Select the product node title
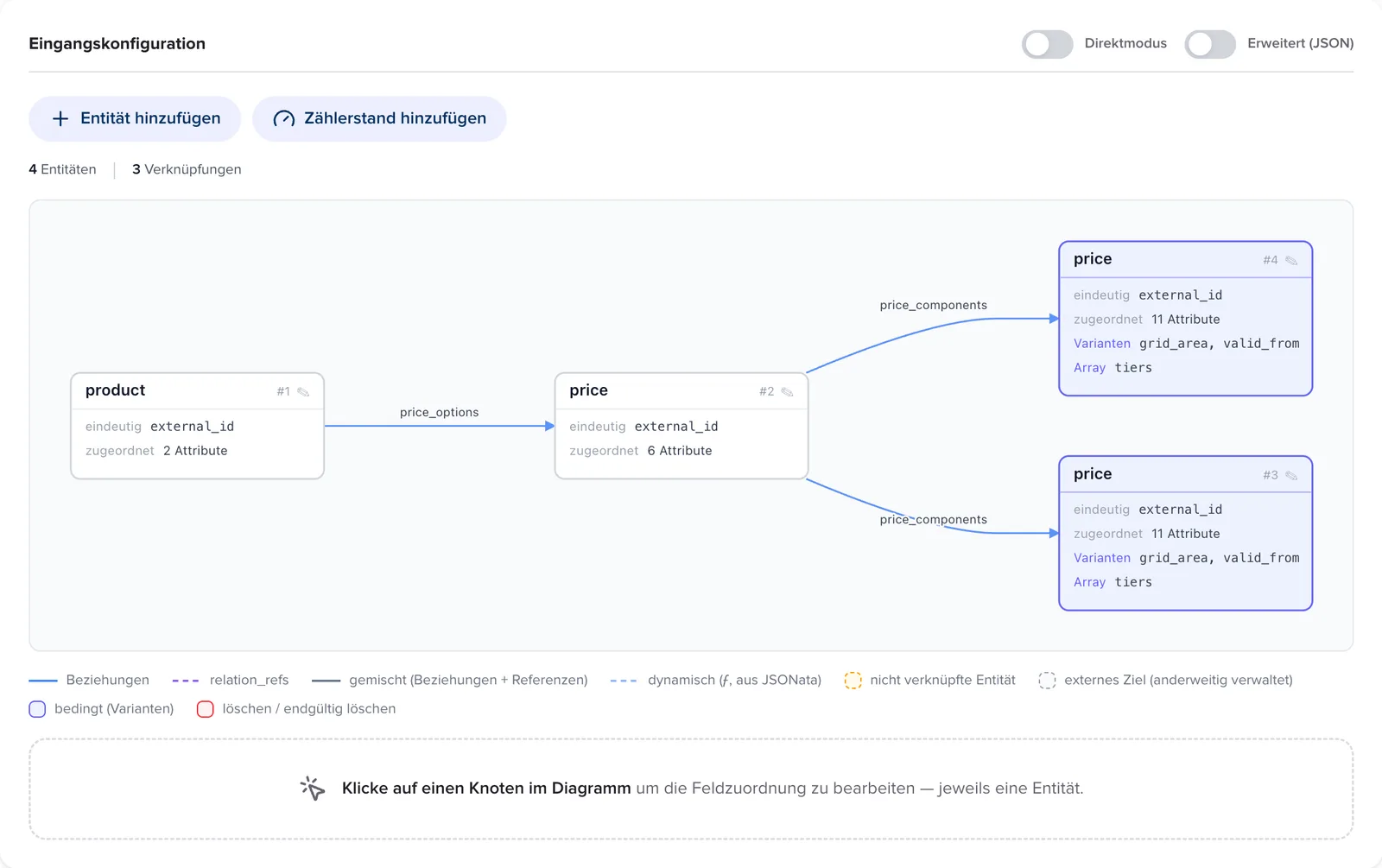This screenshot has height=868, width=1382. [116, 390]
